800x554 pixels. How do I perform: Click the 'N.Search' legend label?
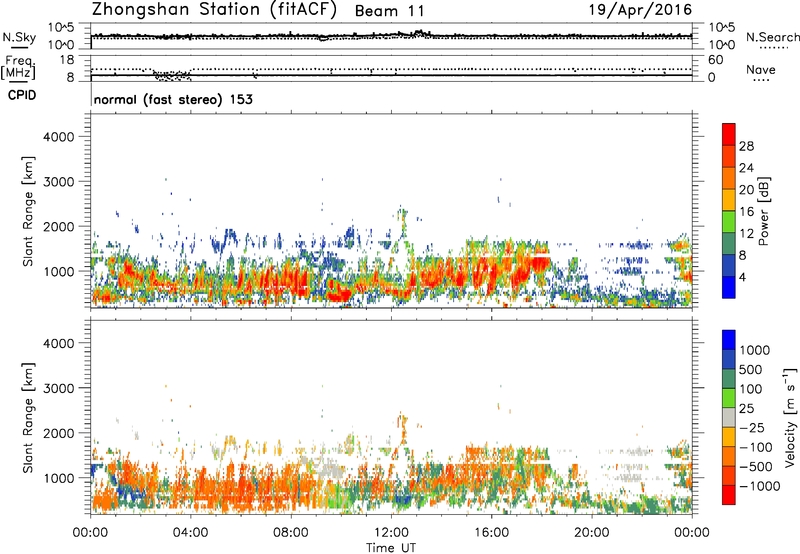click(x=772, y=37)
